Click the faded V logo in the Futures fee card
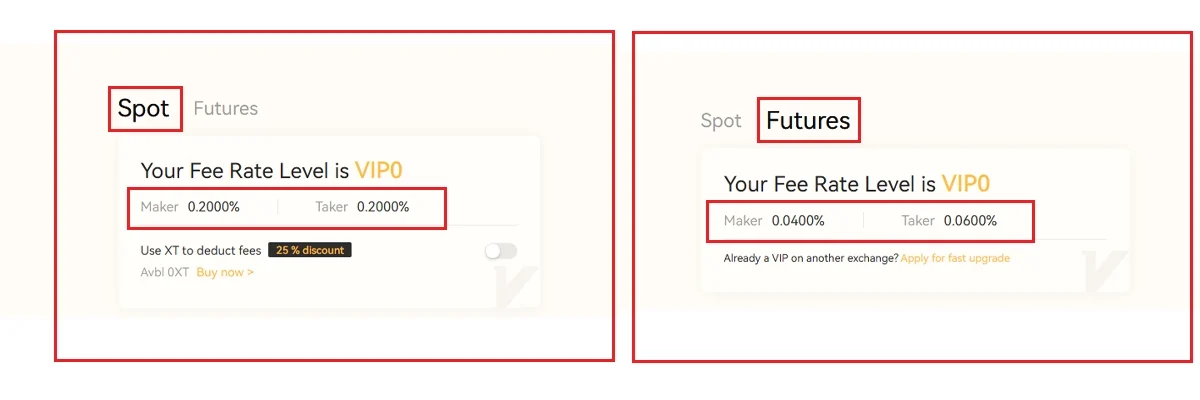 coord(1105,271)
